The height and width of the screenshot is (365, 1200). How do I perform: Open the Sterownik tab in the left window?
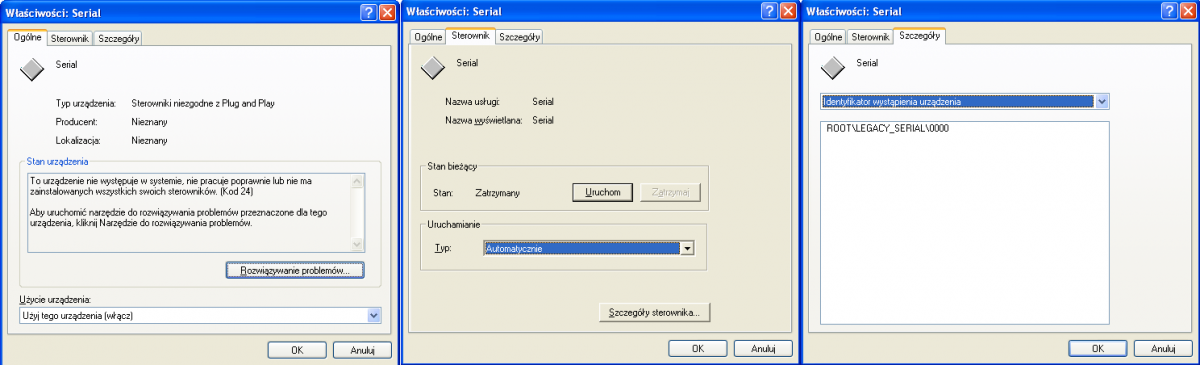point(70,38)
